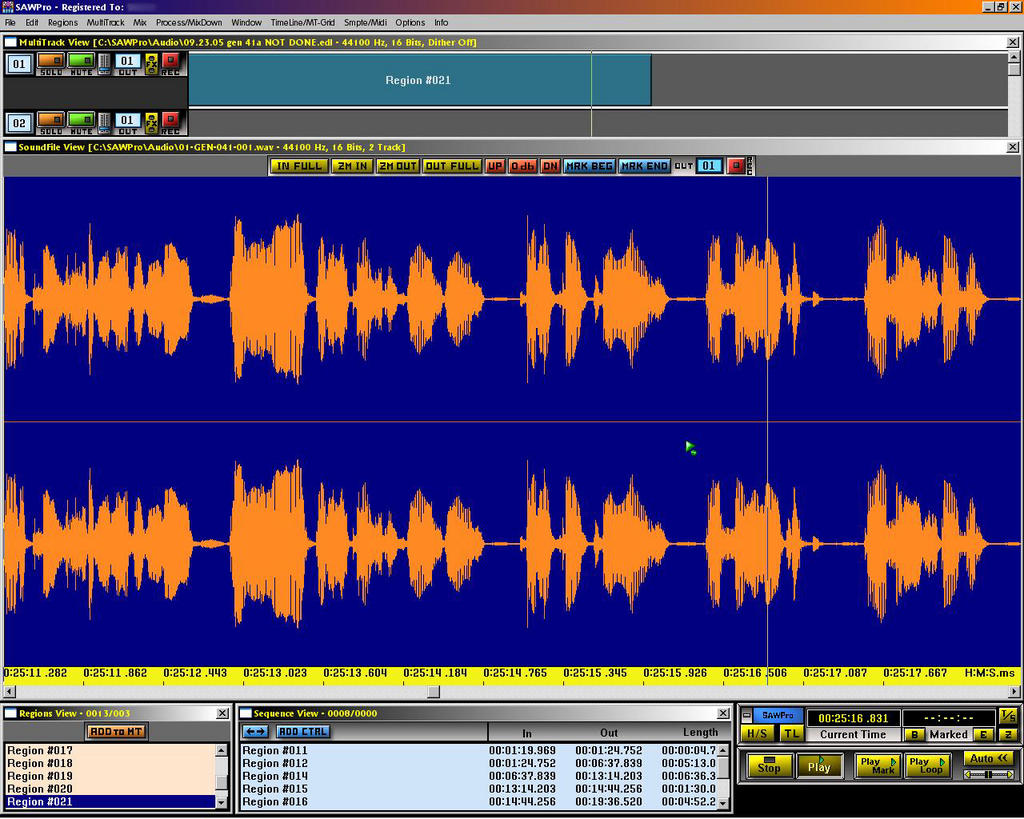
Task: Click waveform scrollbar right arrow
Action: click(x=1014, y=692)
